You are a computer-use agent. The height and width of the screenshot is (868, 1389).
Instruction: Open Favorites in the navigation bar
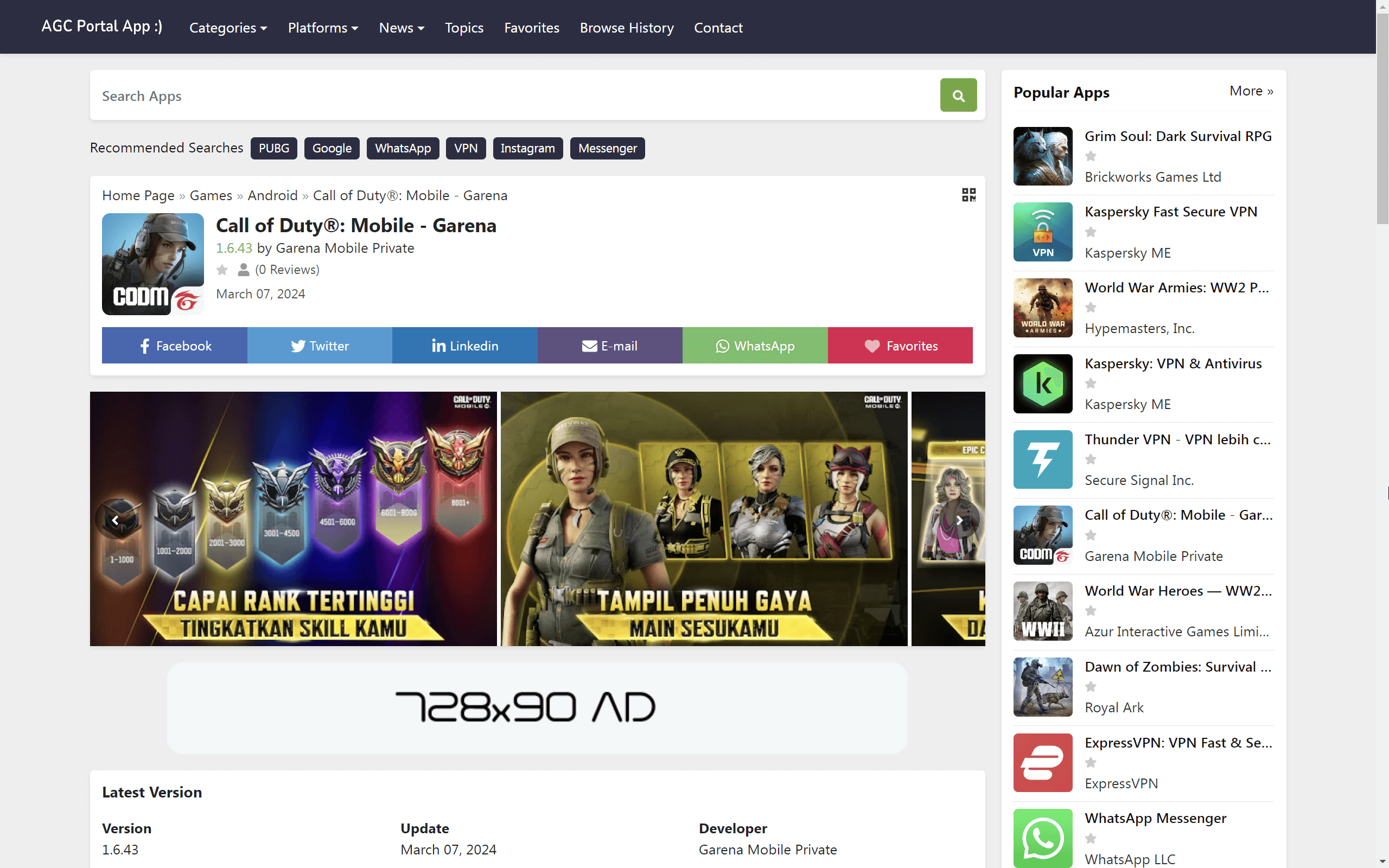(x=532, y=28)
